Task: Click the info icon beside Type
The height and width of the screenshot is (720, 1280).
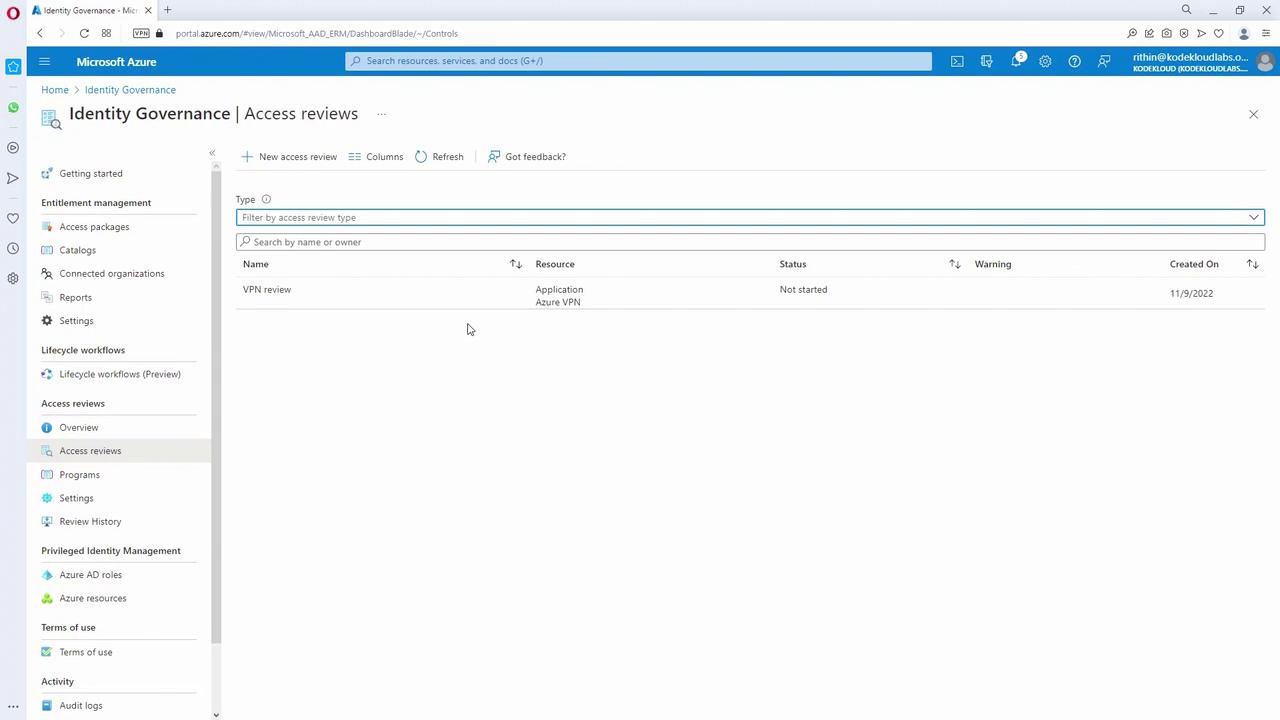Action: point(266,199)
